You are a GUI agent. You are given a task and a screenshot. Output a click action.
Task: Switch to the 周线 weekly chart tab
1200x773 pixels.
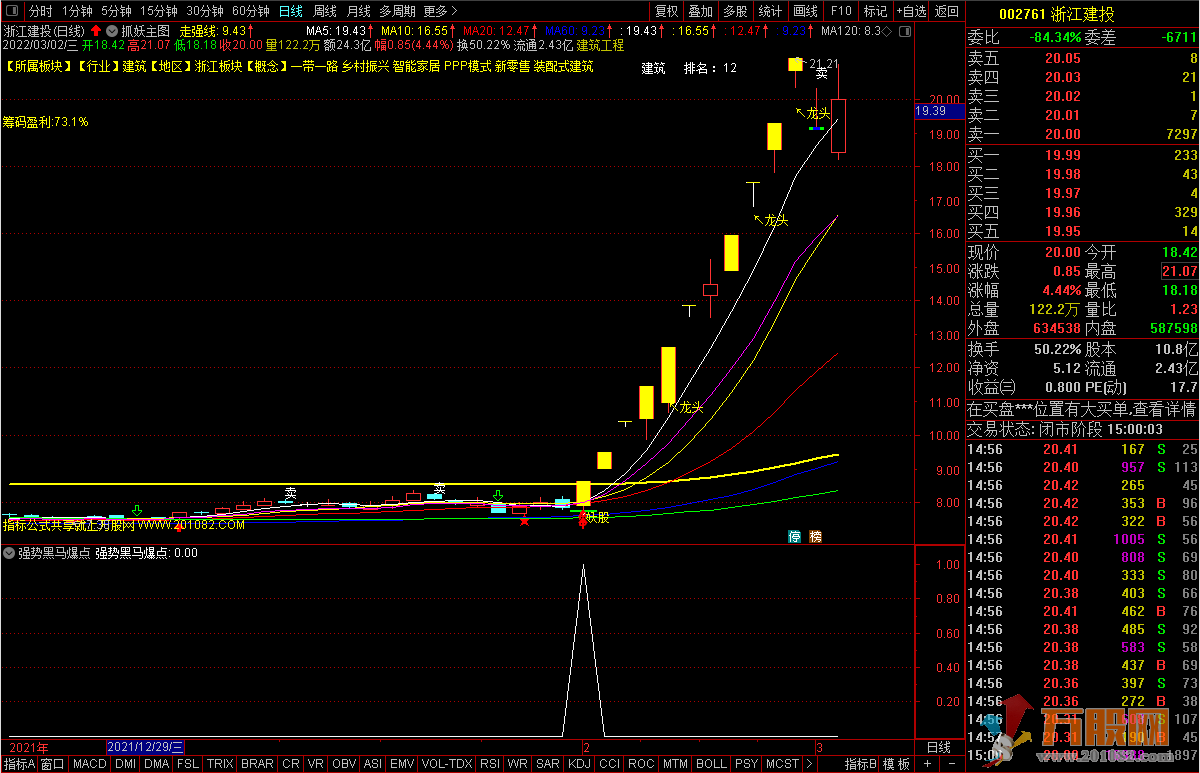pyautogui.click(x=324, y=11)
